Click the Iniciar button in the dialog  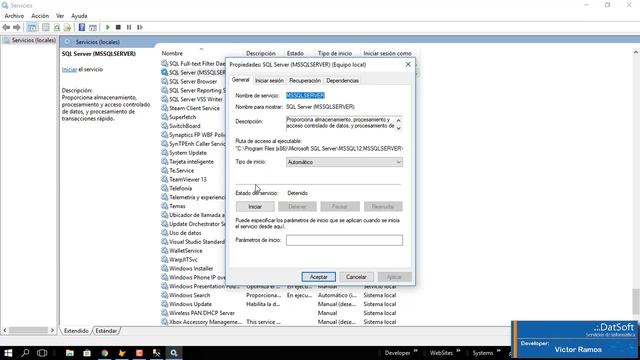point(255,207)
